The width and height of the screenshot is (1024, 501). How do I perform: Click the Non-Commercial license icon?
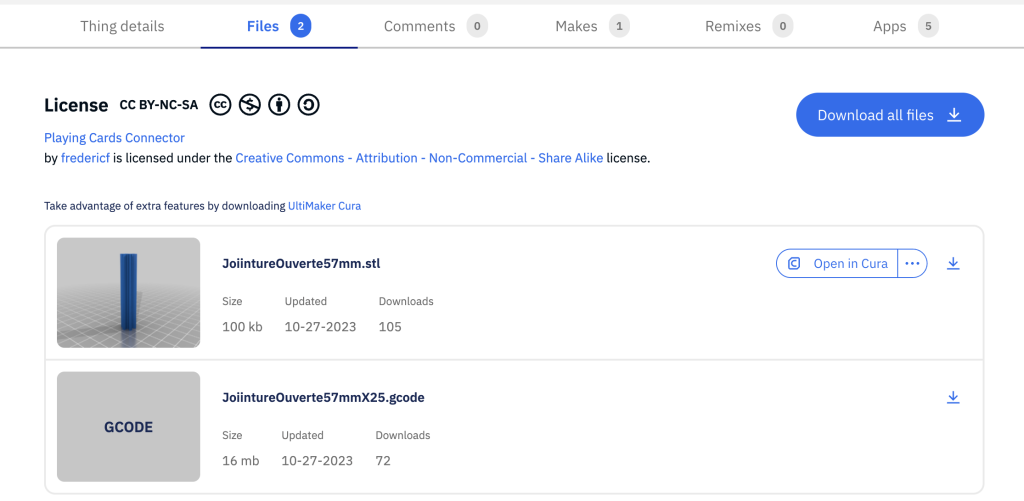pyautogui.click(x=250, y=105)
